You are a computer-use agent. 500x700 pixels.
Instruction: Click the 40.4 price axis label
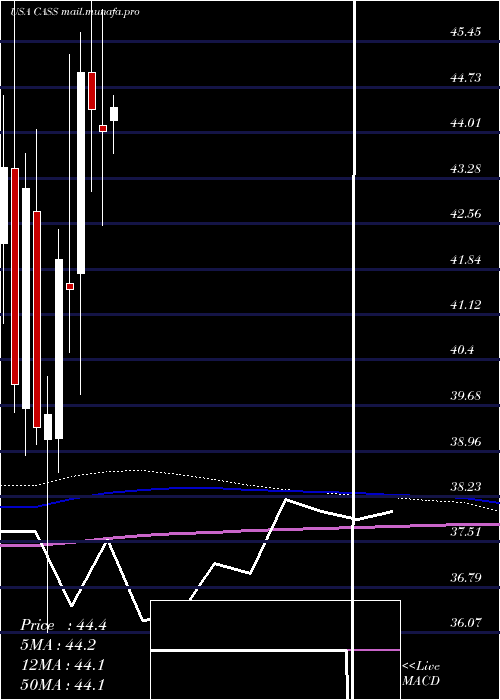pyautogui.click(x=462, y=350)
